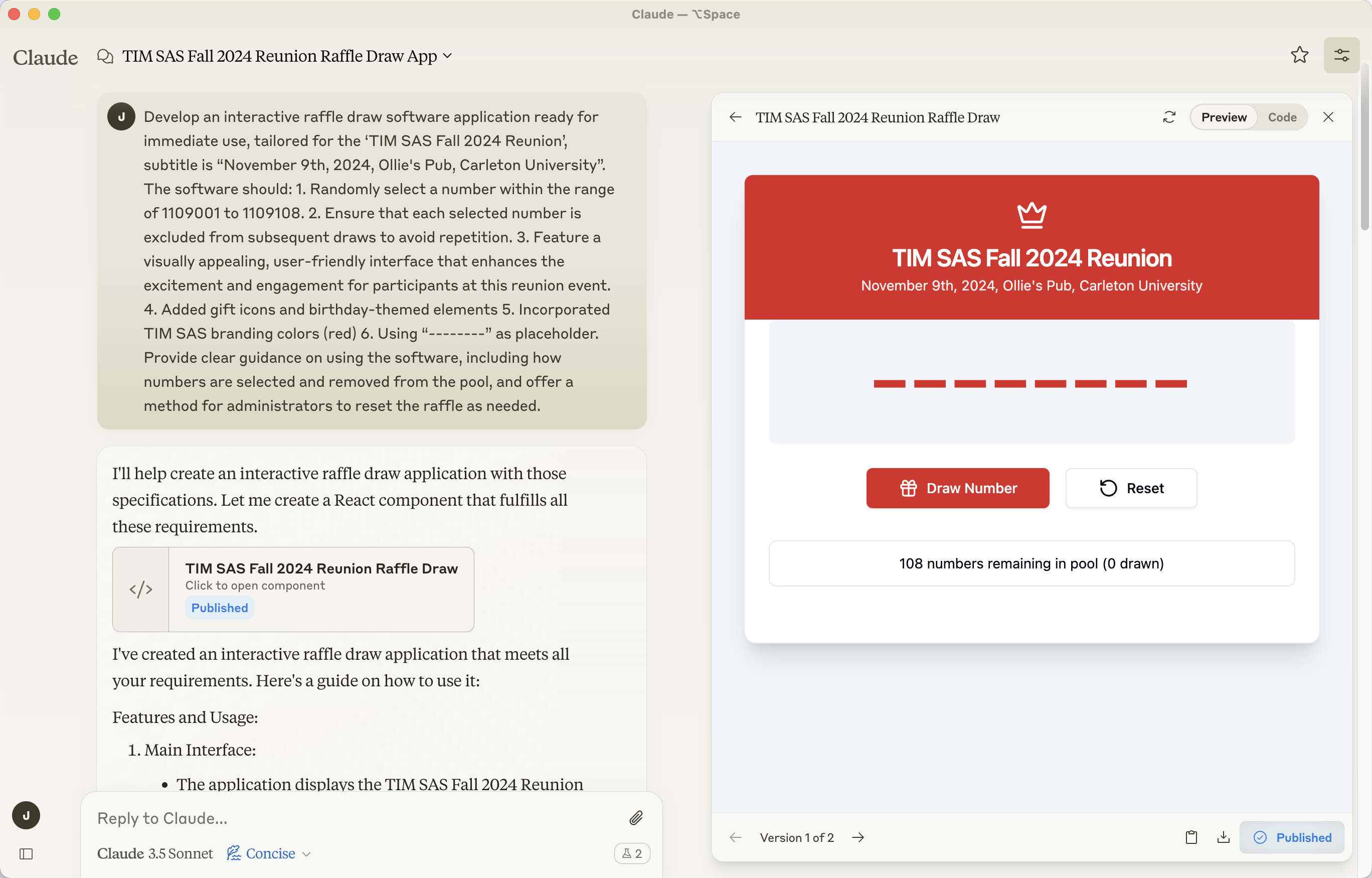Screen dimensions: 1372x878
Task: Click the Draw Number button
Action: 958,488
